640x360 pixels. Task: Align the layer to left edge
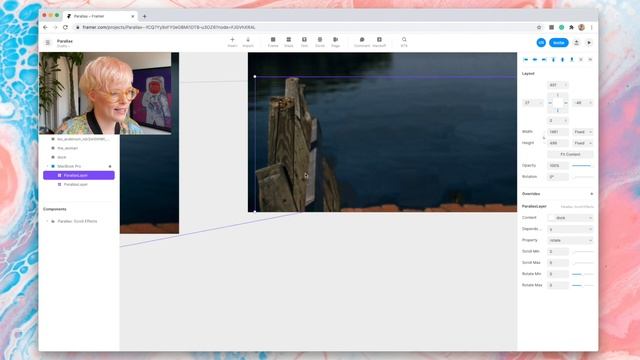click(526, 60)
